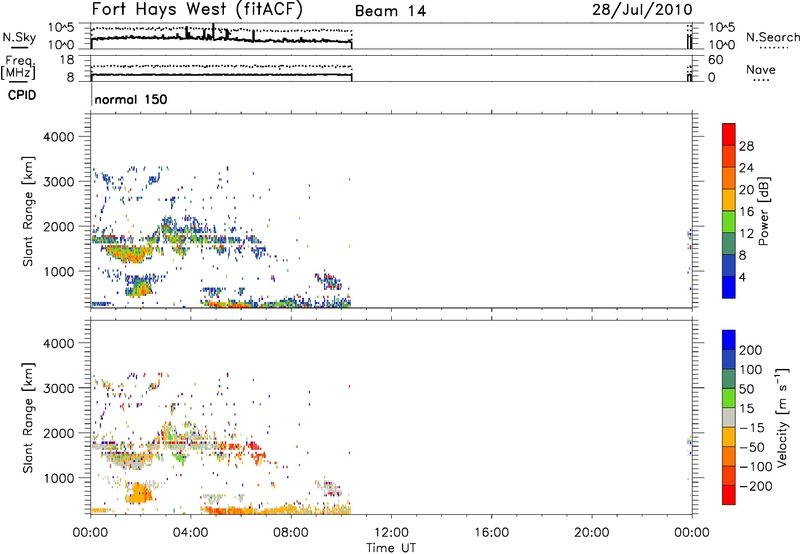This screenshot has height=554, width=800.
Task: Click the "Fort Hays West (fitACF)" plot title
Action: [197, 9]
